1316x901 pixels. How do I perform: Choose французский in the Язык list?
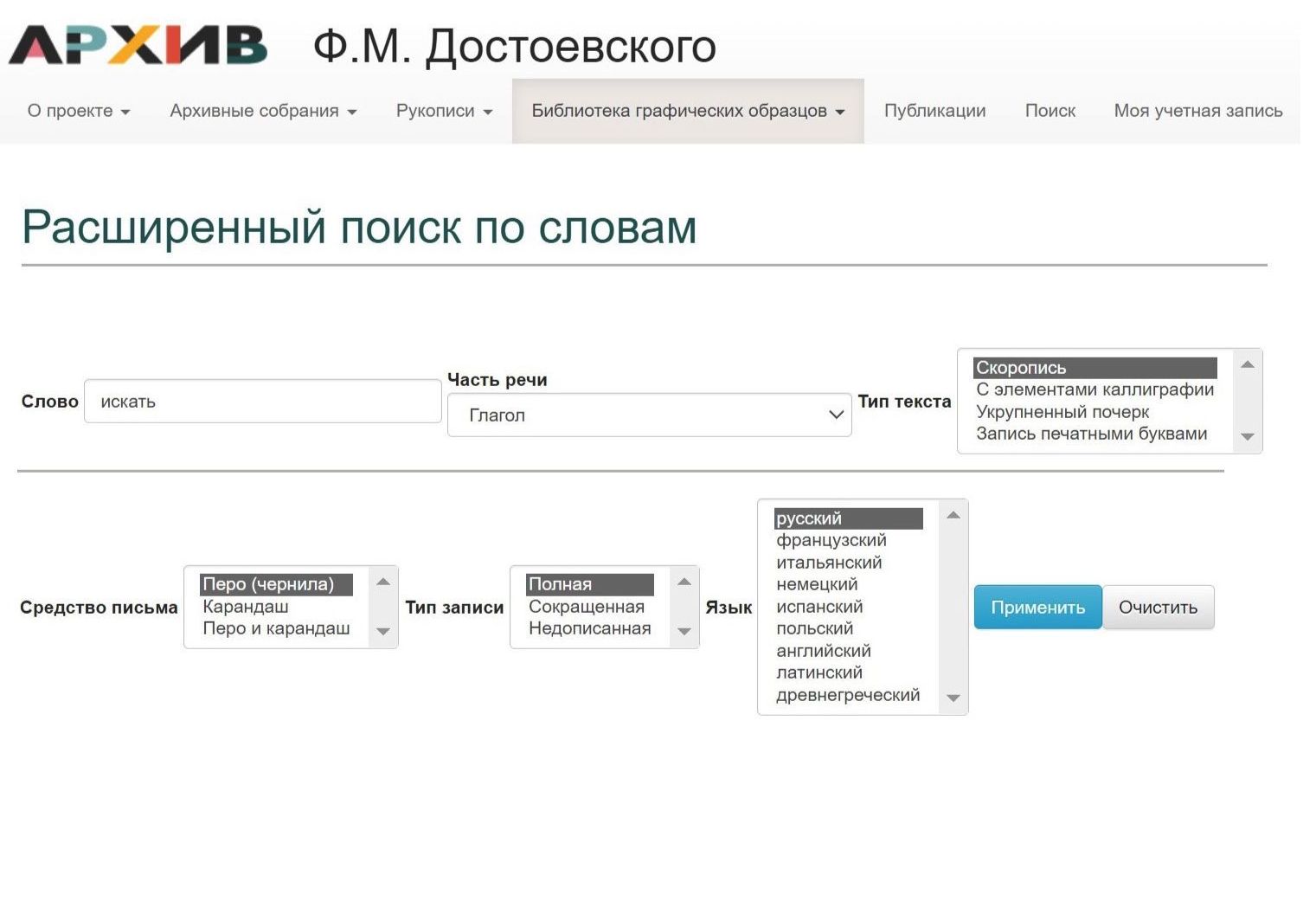831,540
